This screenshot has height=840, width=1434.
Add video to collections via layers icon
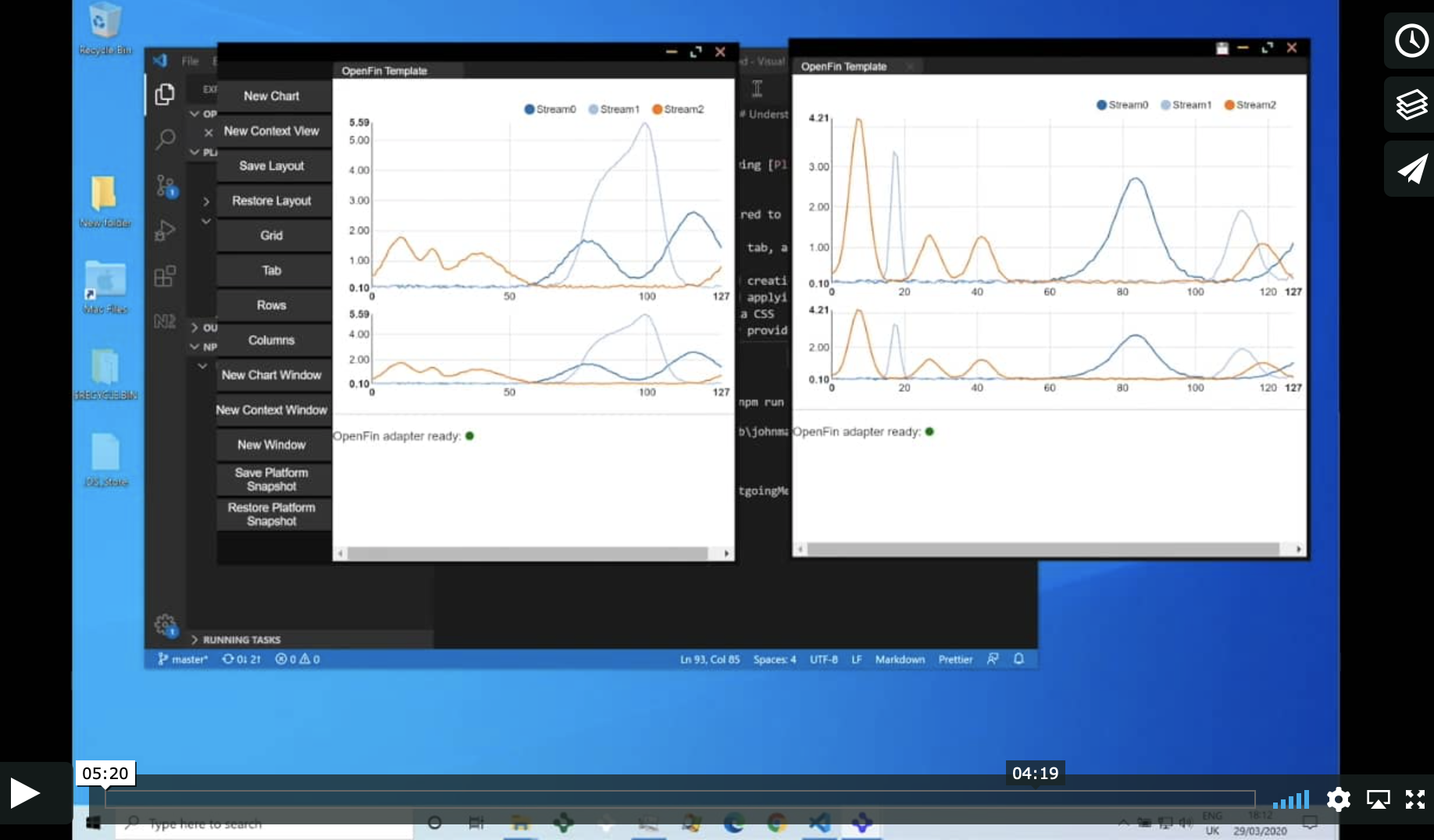coord(1411,105)
